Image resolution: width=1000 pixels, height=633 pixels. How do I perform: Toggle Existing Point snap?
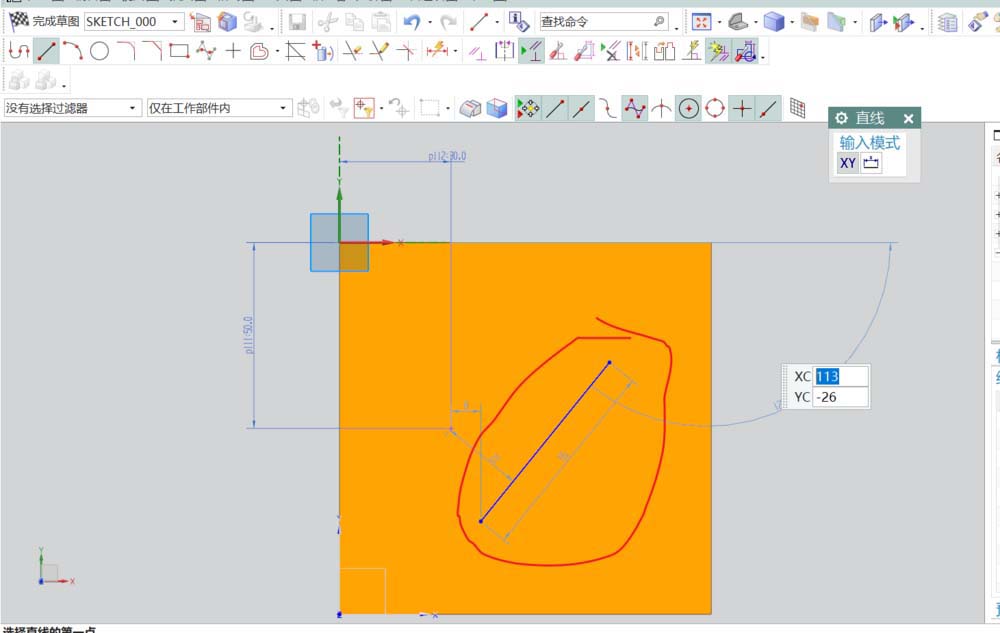[x=742, y=108]
